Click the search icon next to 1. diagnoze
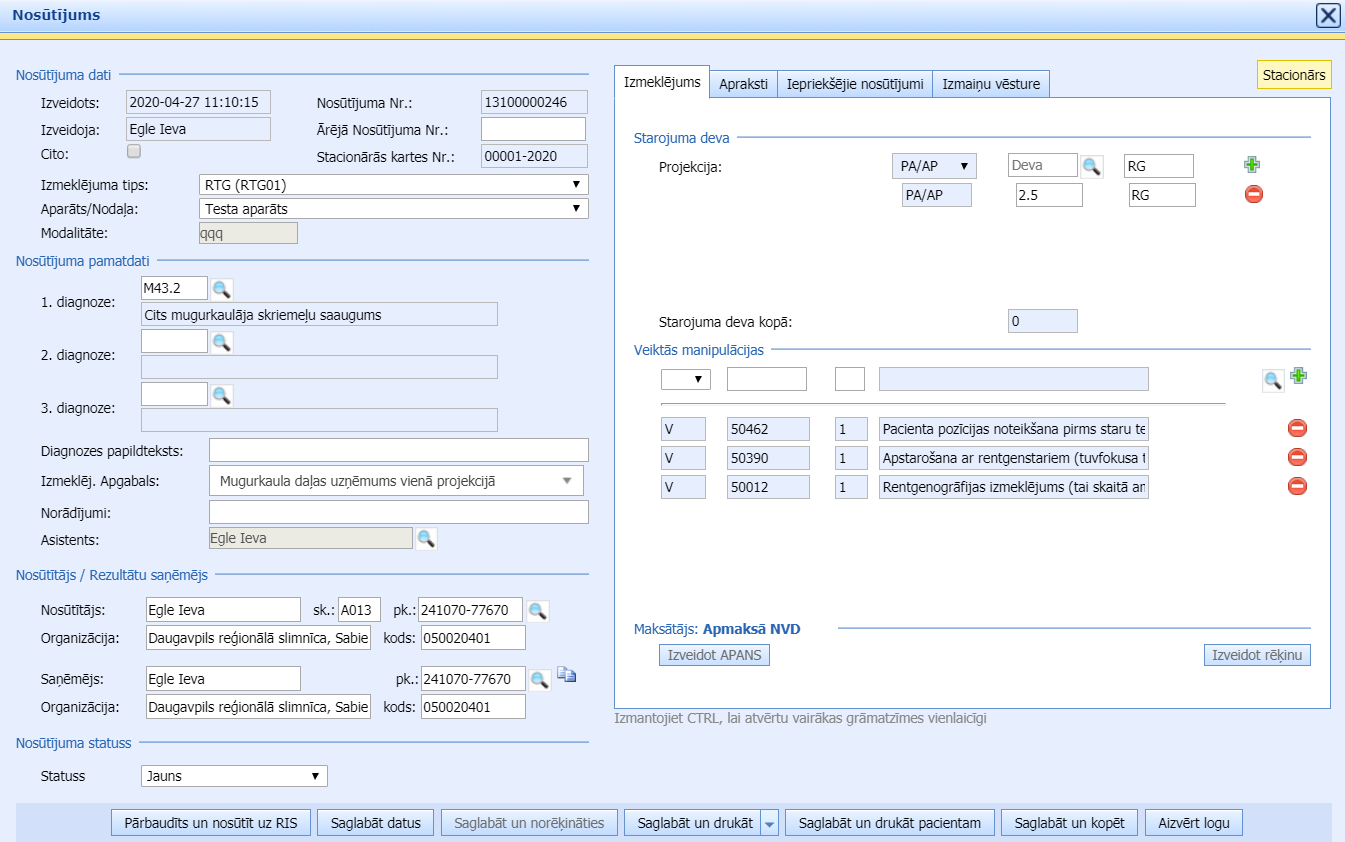1345x842 pixels. pos(221,289)
